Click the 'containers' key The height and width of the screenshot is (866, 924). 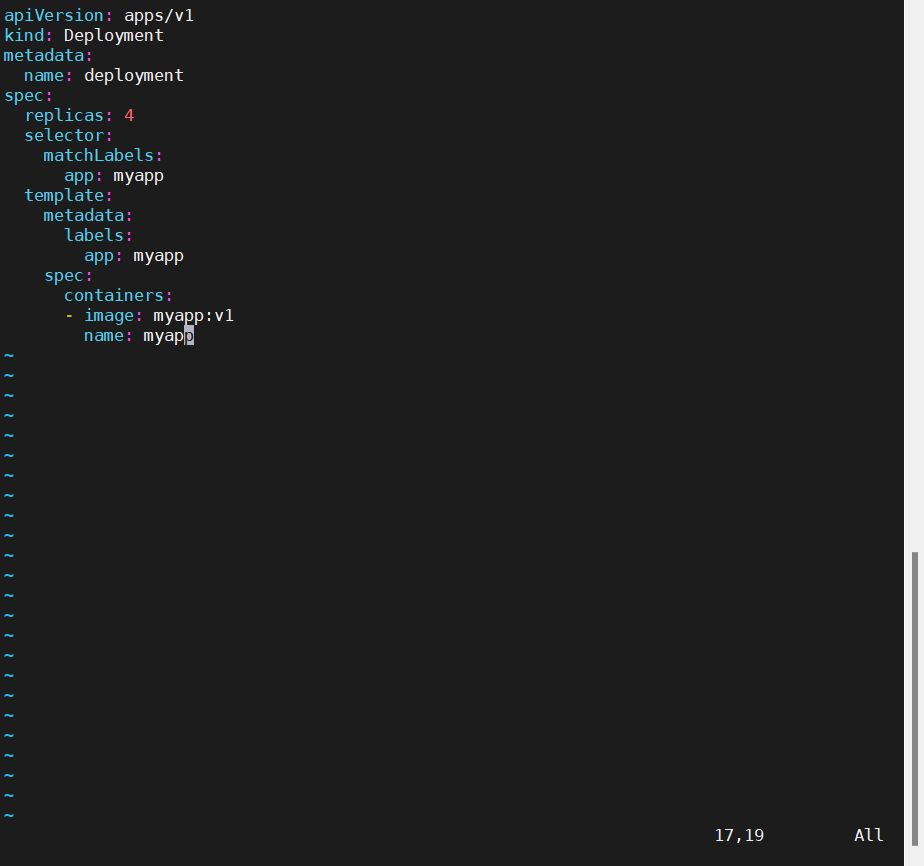(114, 296)
